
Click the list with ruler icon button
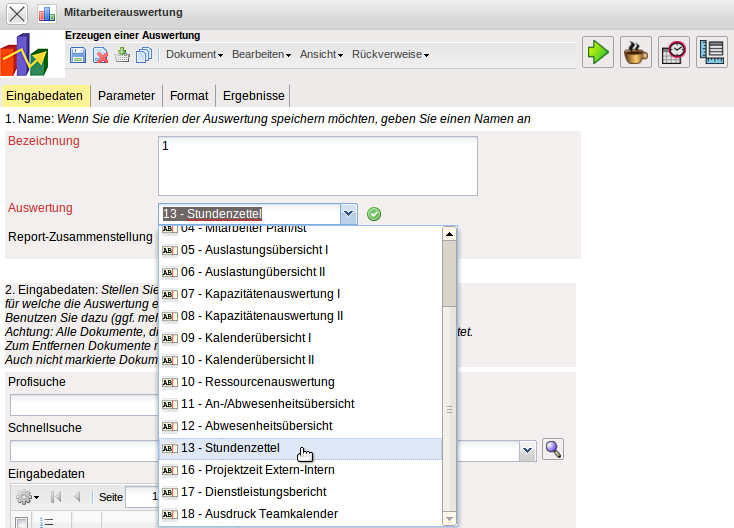click(712, 53)
